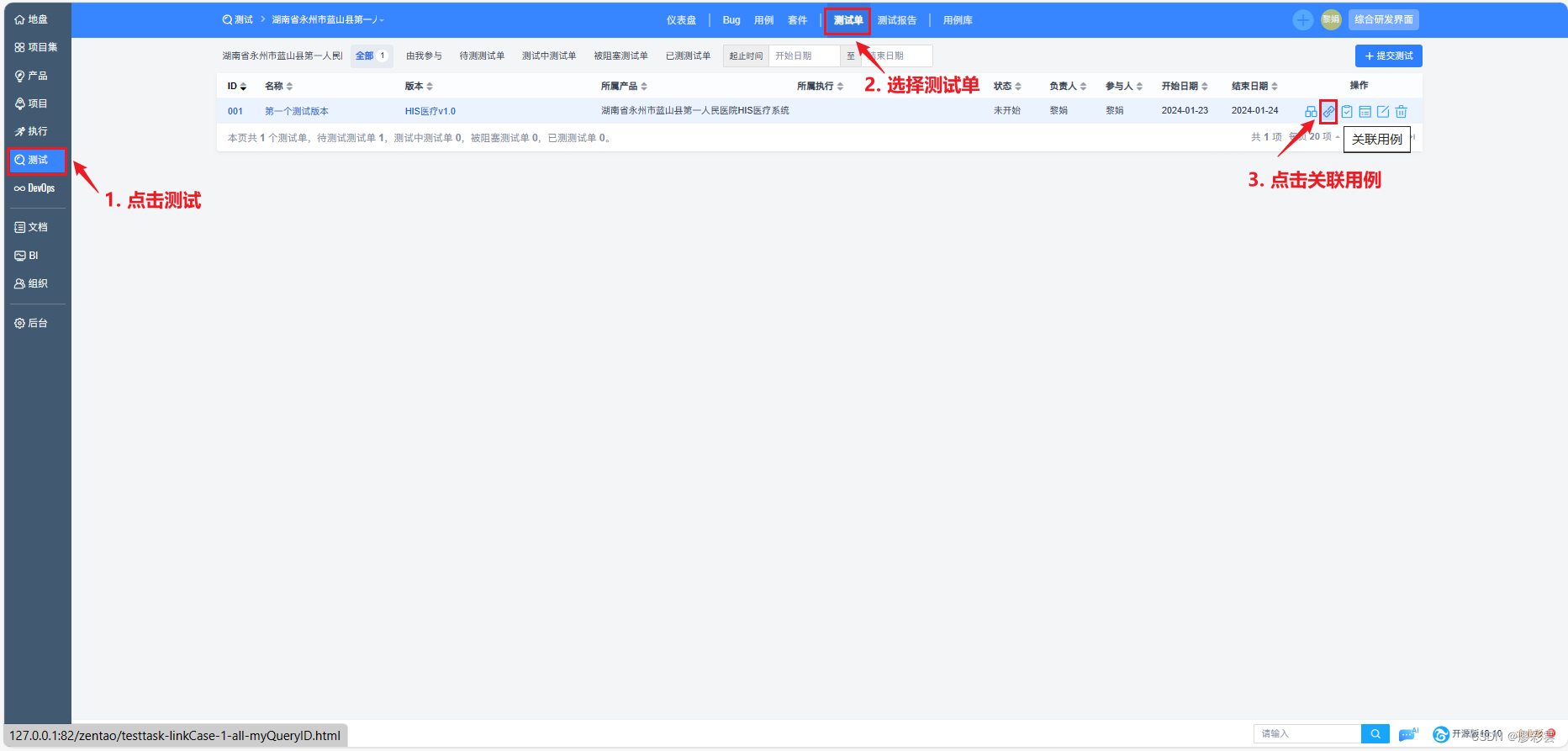The image size is (1568, 751).
Task: Click 未开始 status cell
Action: pos(1006,110)
